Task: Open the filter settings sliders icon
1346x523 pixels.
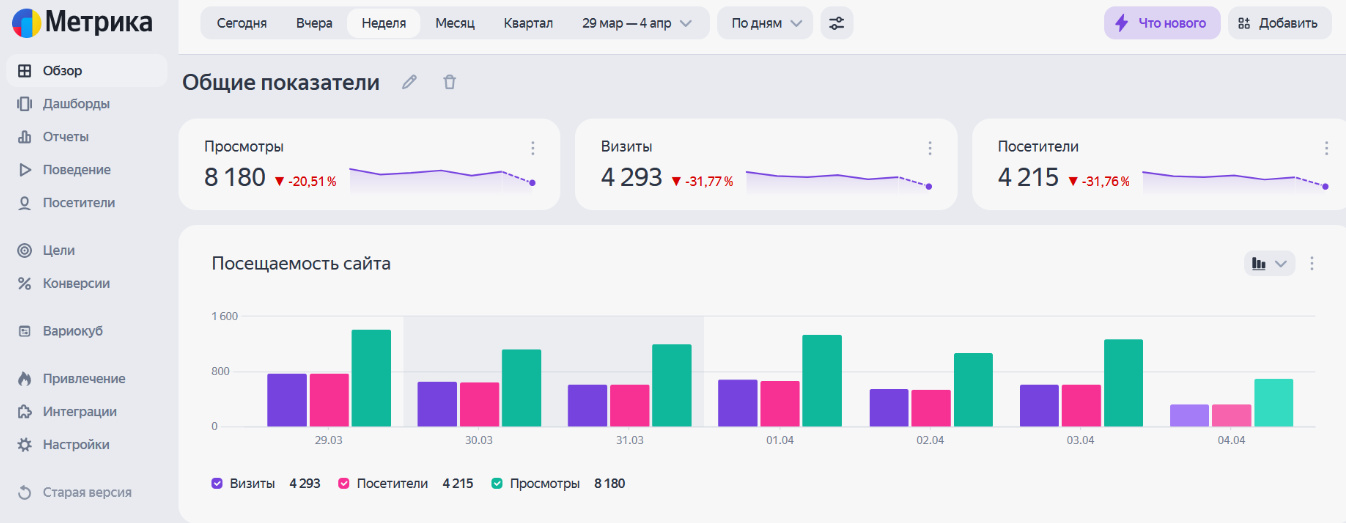Action: click(837, 23)
